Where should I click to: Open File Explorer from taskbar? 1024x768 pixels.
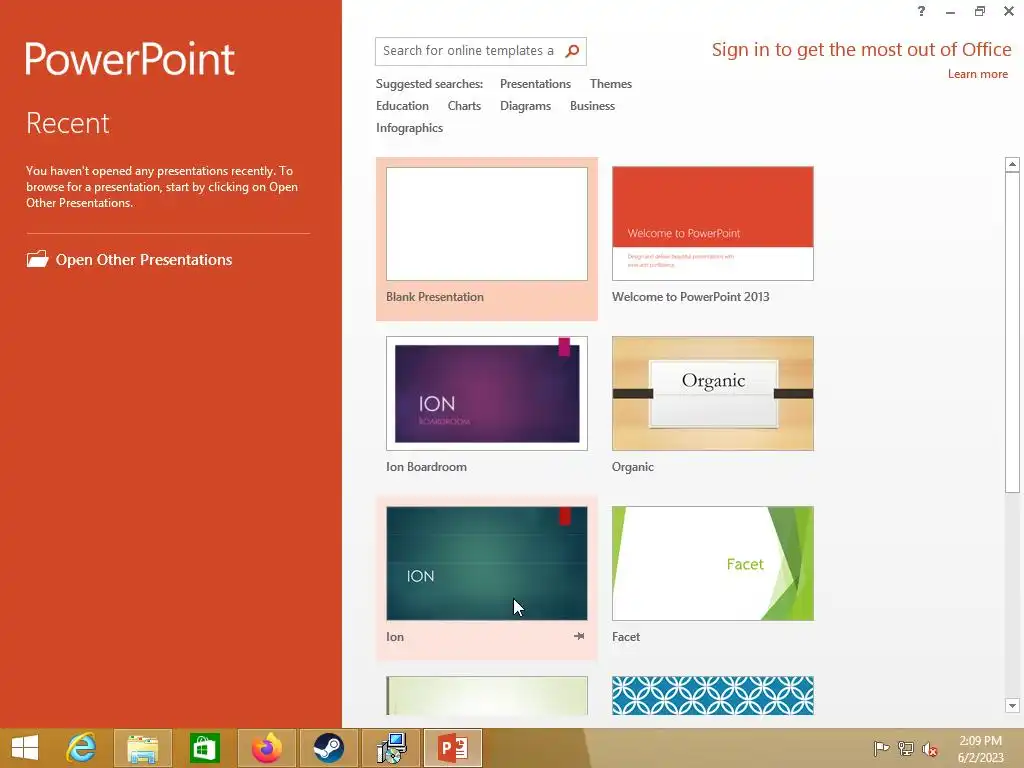pyautogui.click(x=143, y=748)
